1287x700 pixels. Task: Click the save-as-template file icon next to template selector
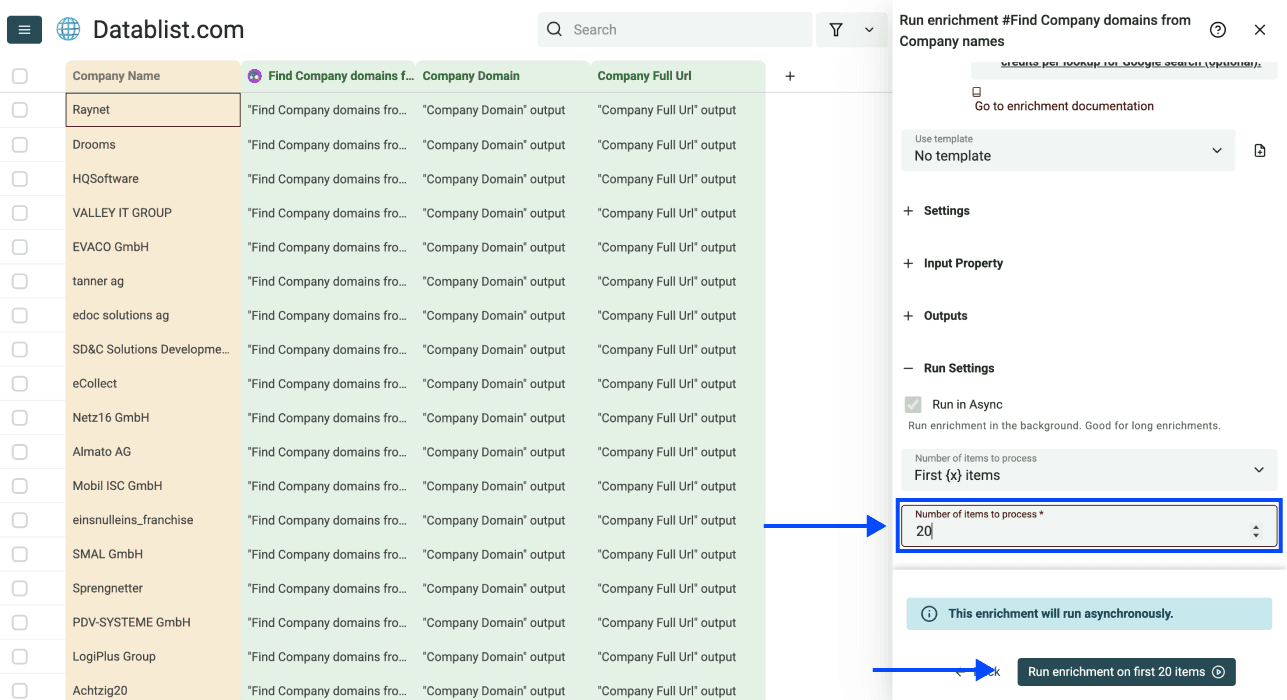pos(1260,149)
